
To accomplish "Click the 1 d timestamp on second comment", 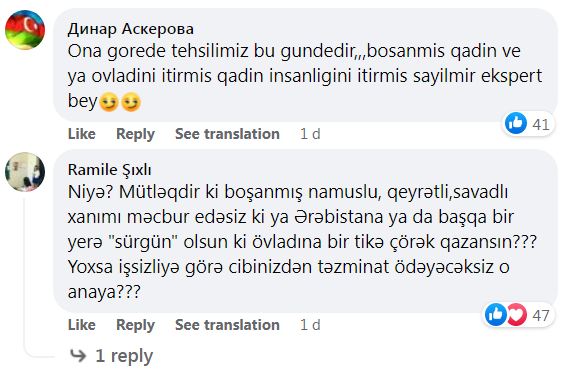I will pyautogui.click(x=310, y=325).
